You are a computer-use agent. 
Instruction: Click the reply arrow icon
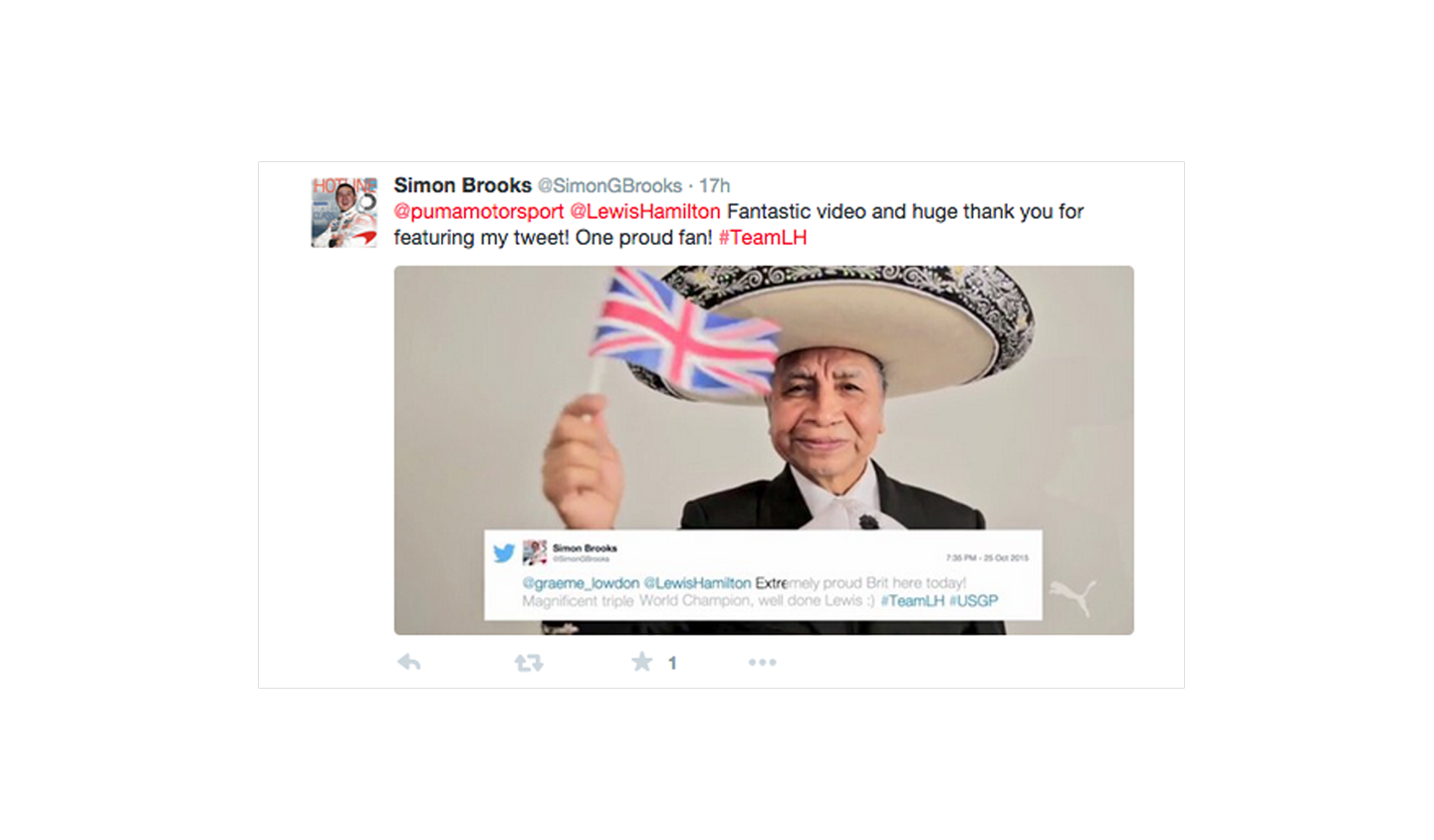pyautogui.click(x=409, y=663)
